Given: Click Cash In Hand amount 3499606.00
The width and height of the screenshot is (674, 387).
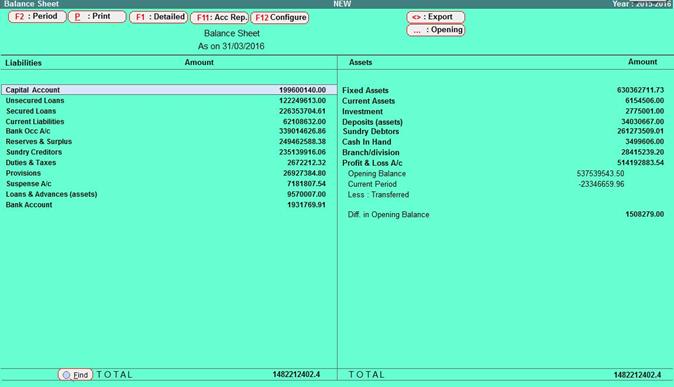Looking at the screenshot, I should (x=645, y=142).
